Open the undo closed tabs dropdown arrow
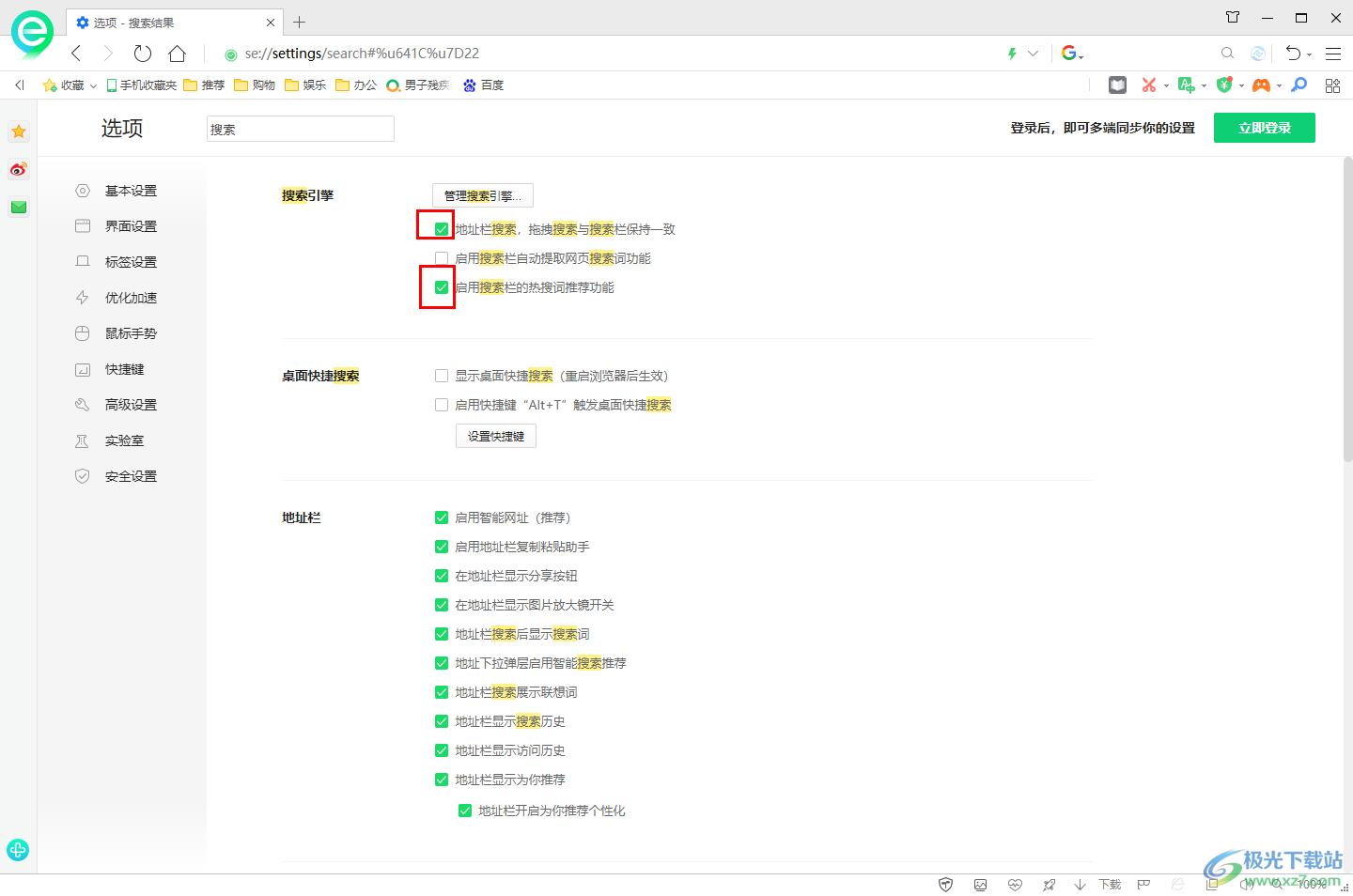The height and width of the screenshot is (896, 1353). pyautogui.click(x=1309, y=55)
